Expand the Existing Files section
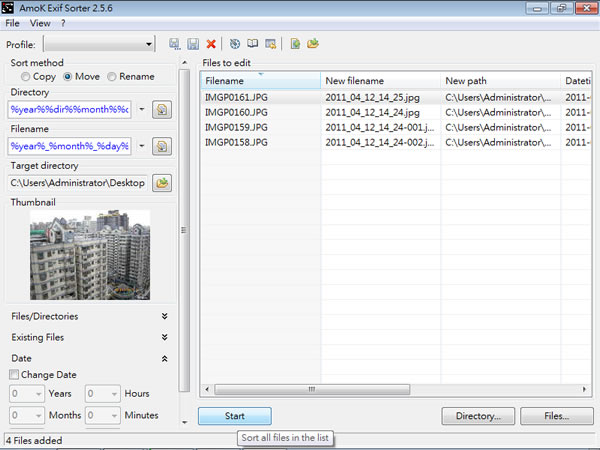Viewport: 600px width, 450px height. 164,338
